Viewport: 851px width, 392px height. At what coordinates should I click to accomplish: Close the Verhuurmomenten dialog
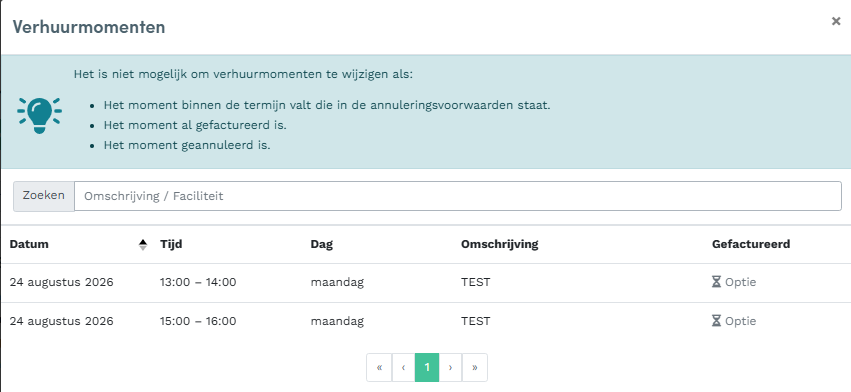coord(836,21)
